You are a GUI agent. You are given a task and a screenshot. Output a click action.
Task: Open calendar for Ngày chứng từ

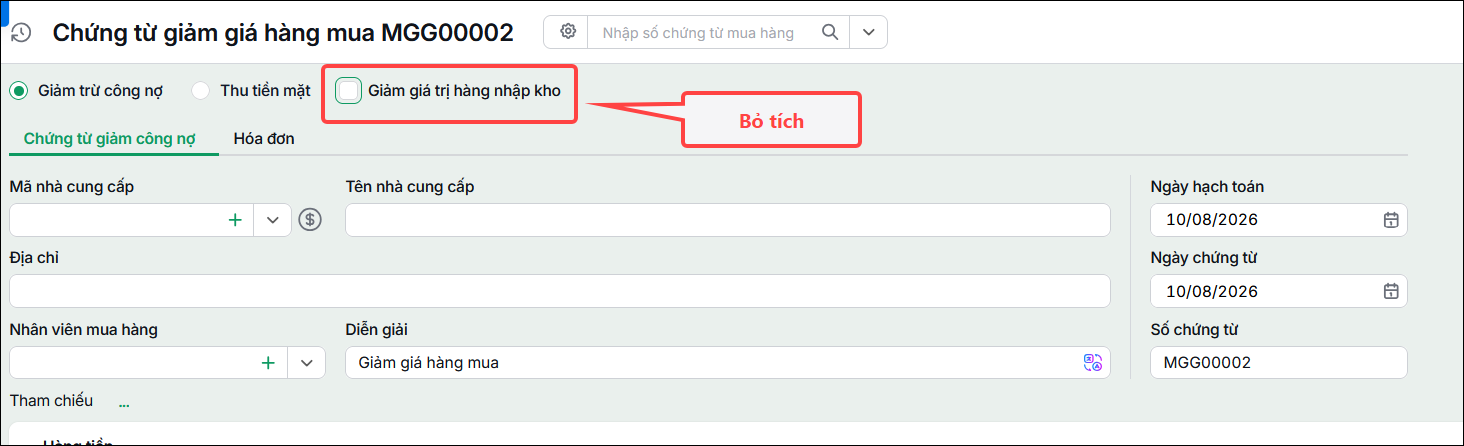coord(1390,291)
